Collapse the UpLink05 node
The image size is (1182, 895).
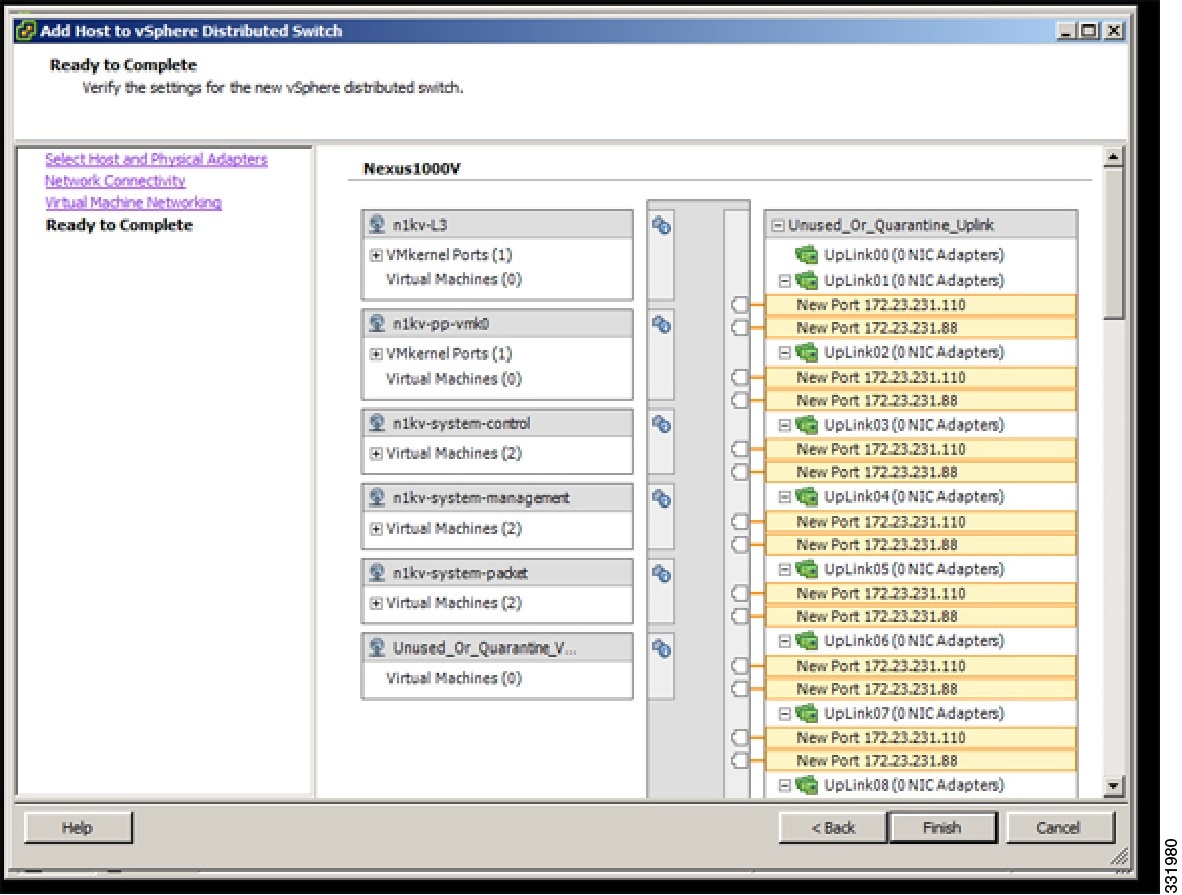pos(785,569)
